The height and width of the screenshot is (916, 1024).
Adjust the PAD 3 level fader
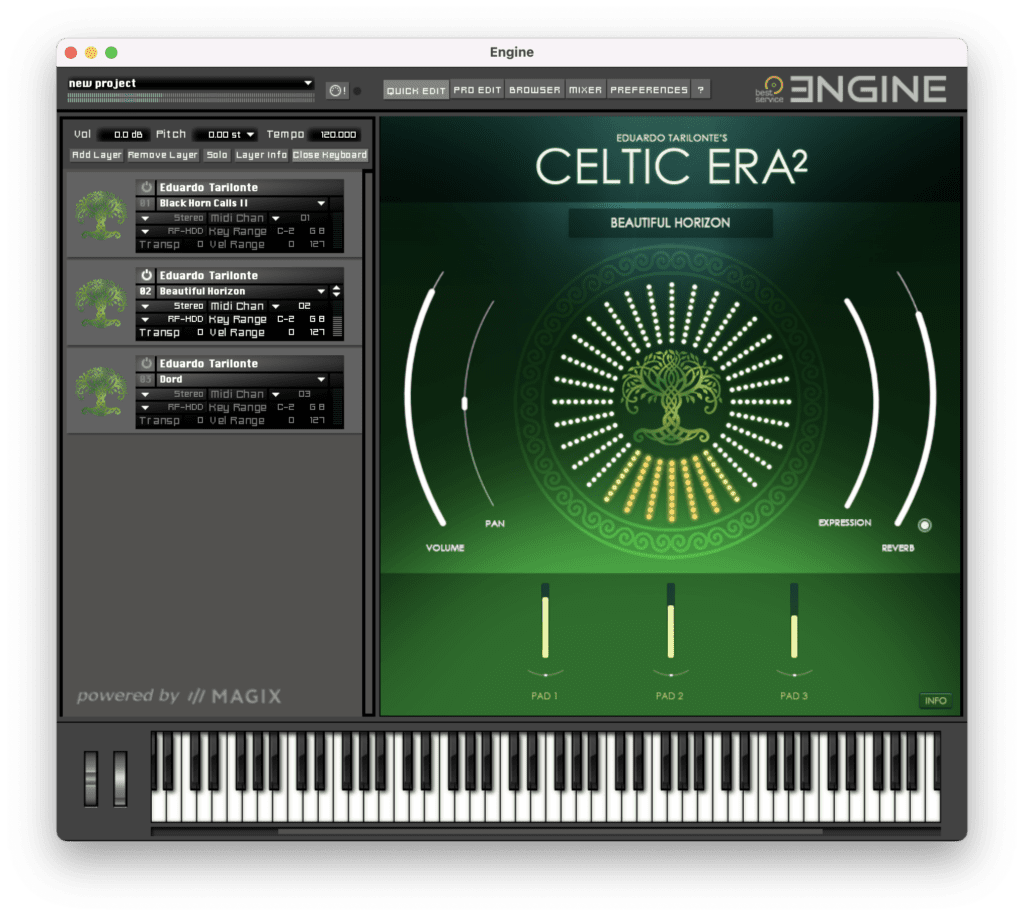(794, 621)
